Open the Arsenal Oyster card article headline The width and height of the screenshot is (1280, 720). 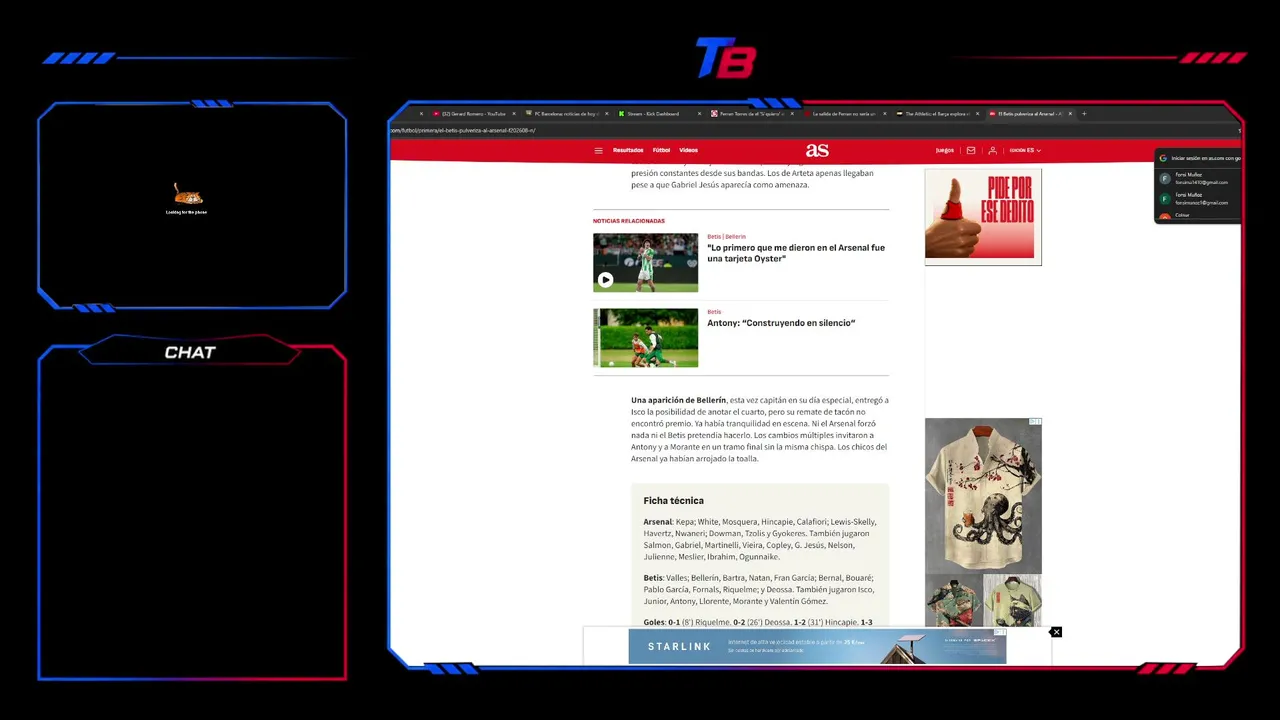click(796, 253)
